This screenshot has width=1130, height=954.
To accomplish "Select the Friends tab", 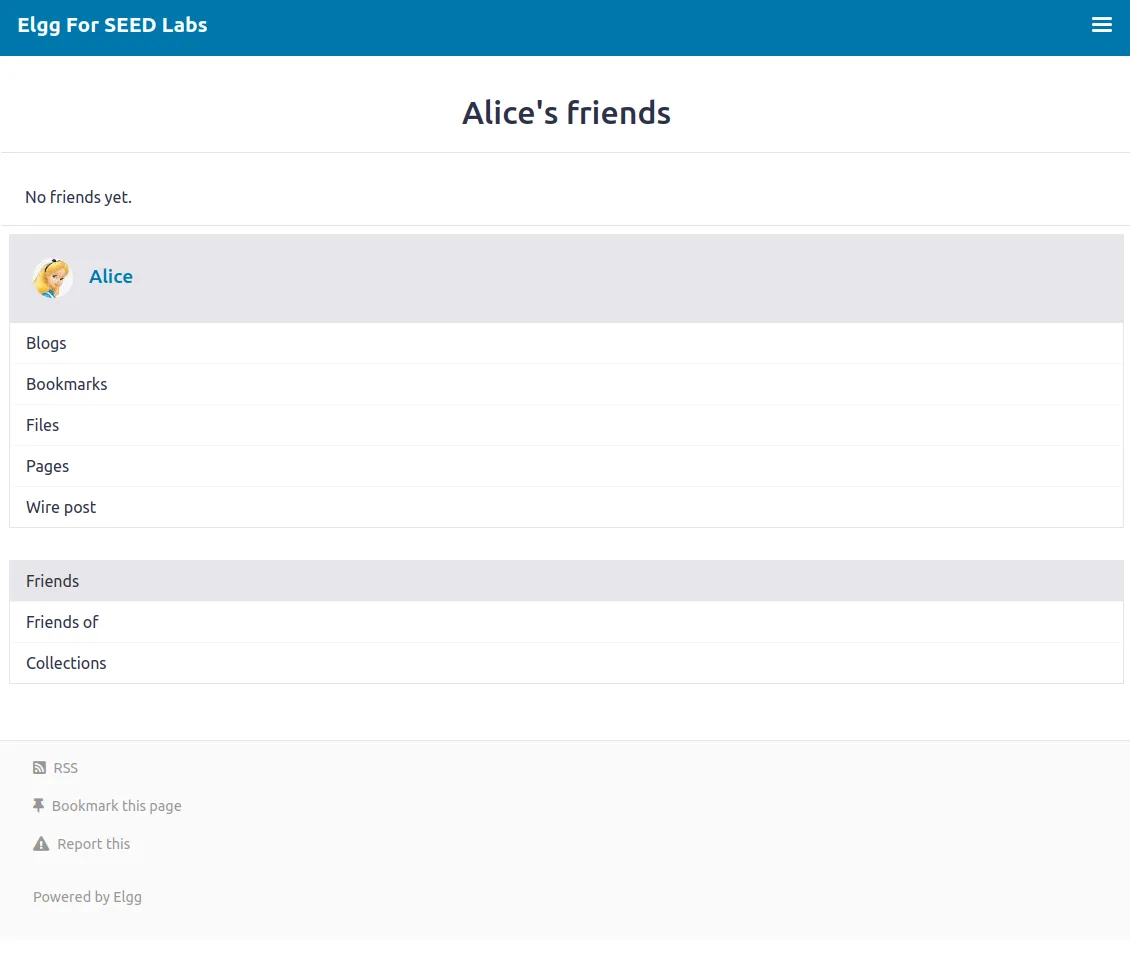I will [52, 581].
